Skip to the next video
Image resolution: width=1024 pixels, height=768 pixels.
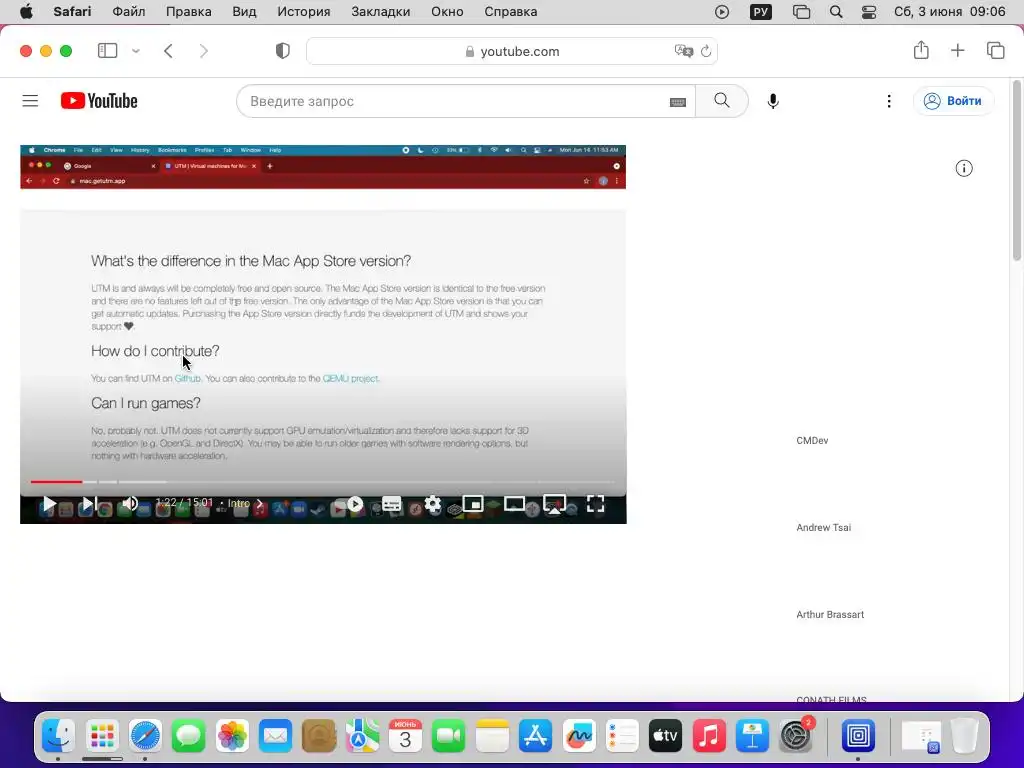pyautogui.click(x=89, y=504)
